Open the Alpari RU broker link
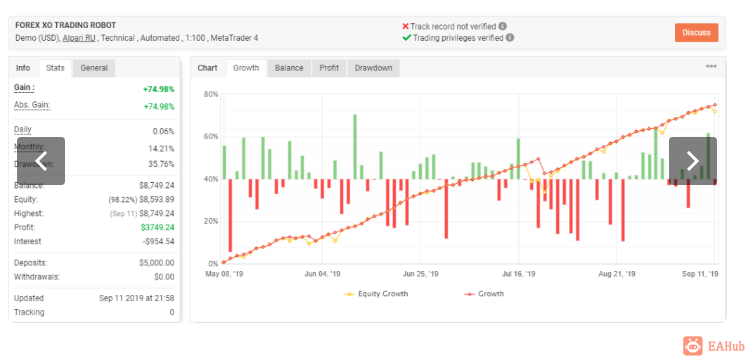 tap(79, 37)
